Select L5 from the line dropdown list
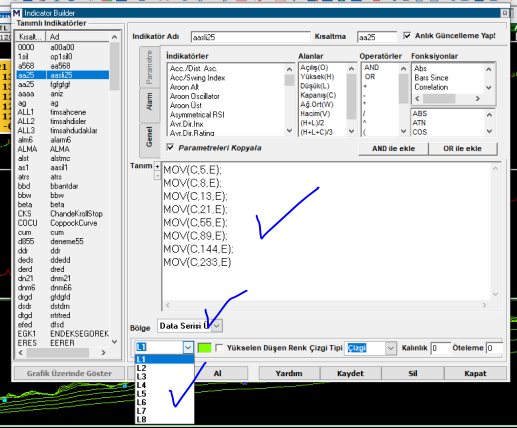517x428 pixels. [x=164, y=394]
